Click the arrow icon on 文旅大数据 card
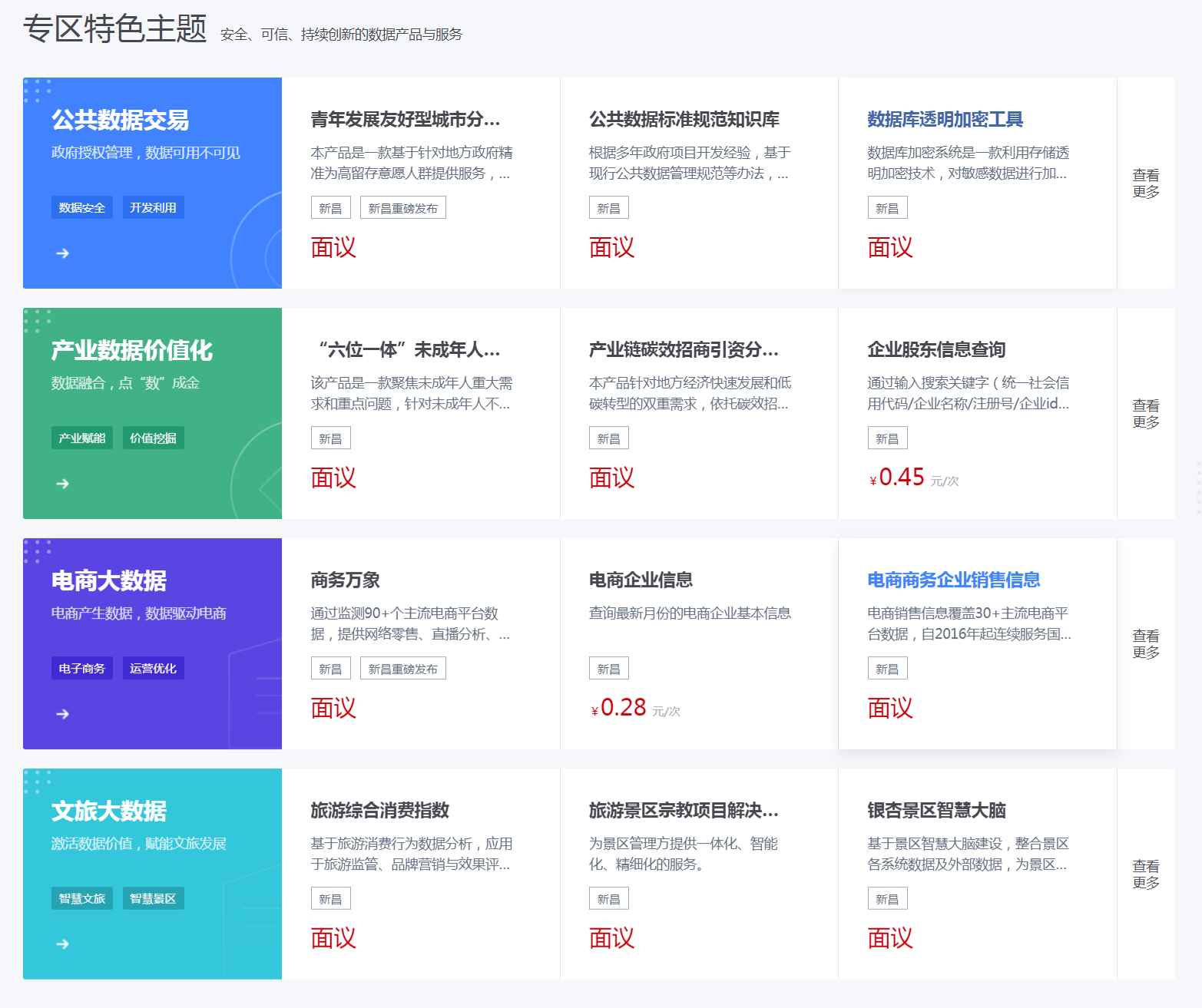This screenshot has height=1008, width=1202. point(63,944)
